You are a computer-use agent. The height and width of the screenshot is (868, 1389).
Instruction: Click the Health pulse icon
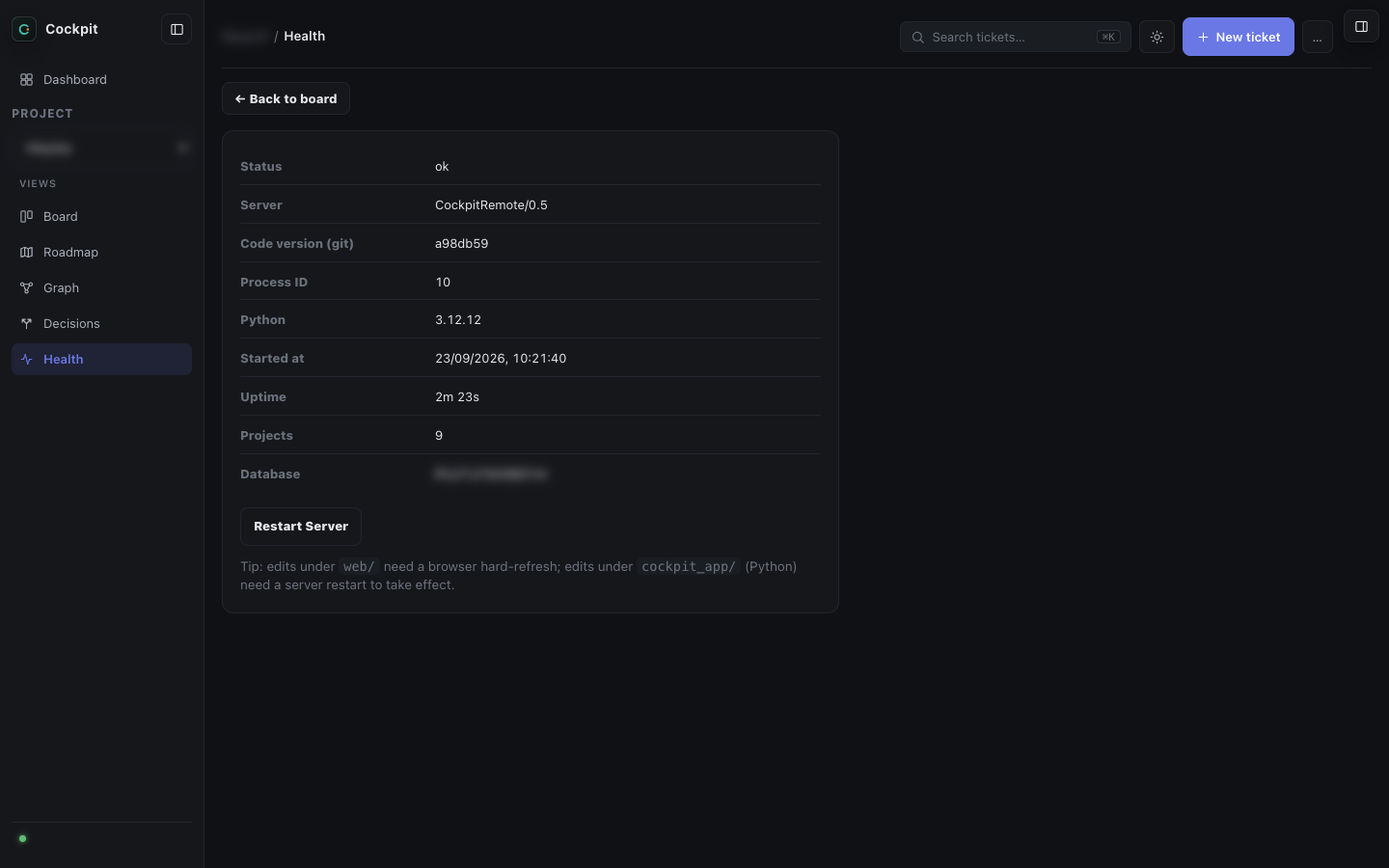(26, 359)
